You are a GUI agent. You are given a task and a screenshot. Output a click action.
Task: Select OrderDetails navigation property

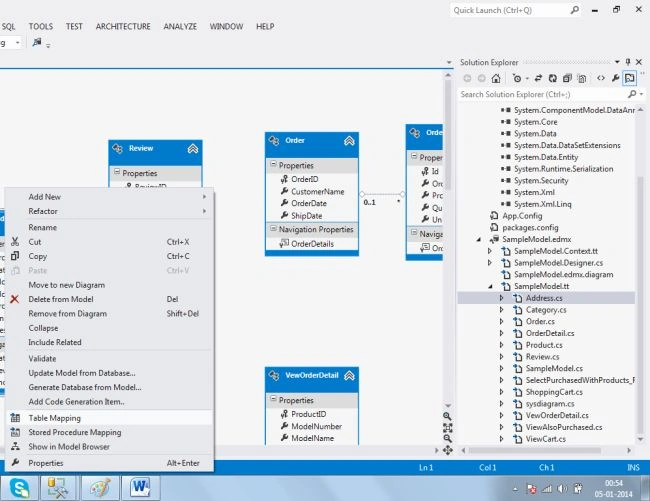click(312, 244)
